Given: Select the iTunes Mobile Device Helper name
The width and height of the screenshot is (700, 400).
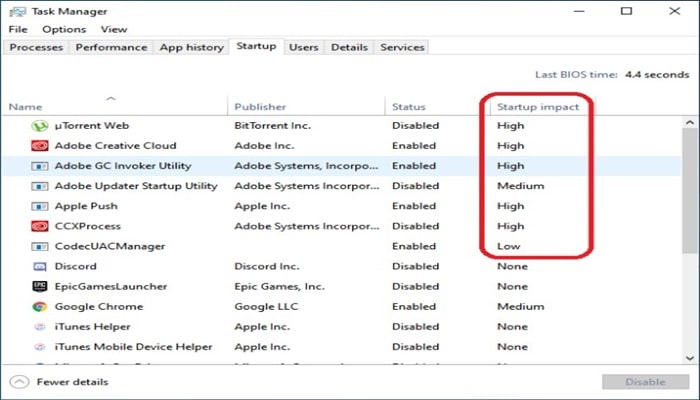Looking at the screenshot, I should pos(133,347).
